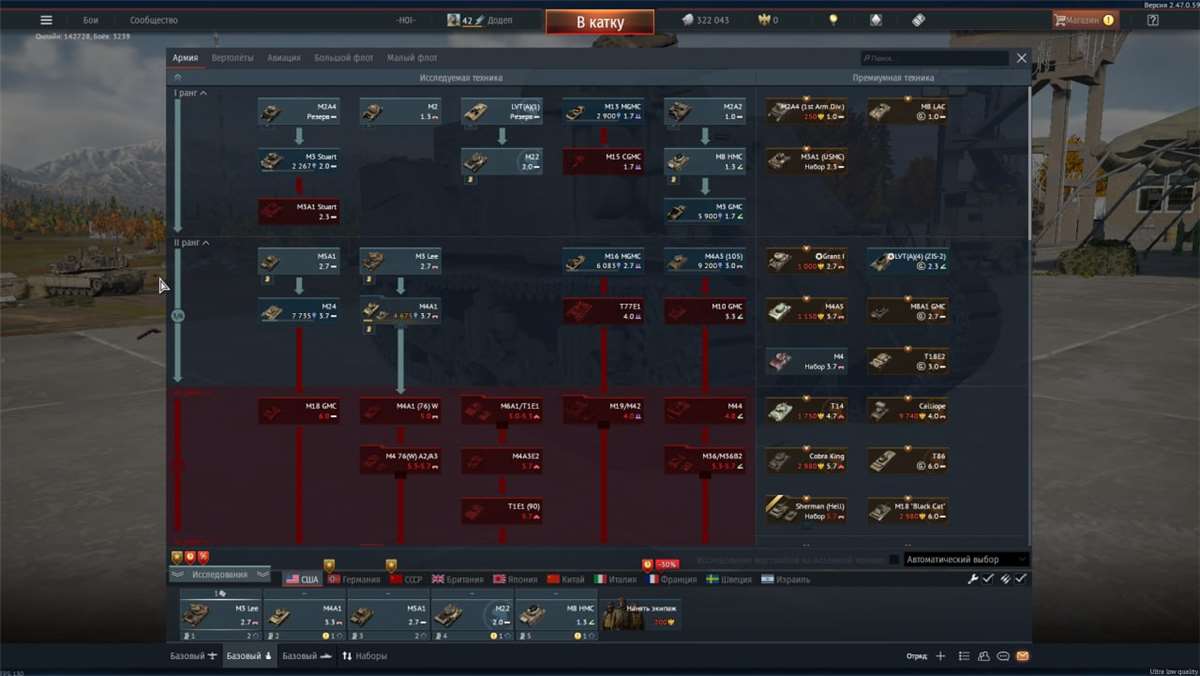Click the wrench repair icon
This screenshot has width=1200, height=676.
pos(973,578)
